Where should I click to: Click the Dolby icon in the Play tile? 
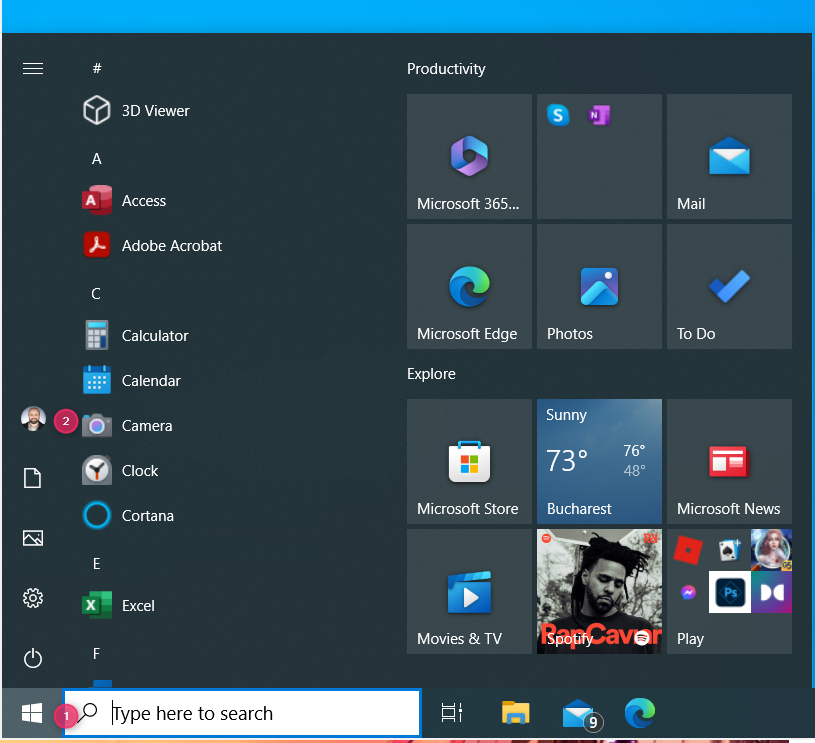click(771, 592)
